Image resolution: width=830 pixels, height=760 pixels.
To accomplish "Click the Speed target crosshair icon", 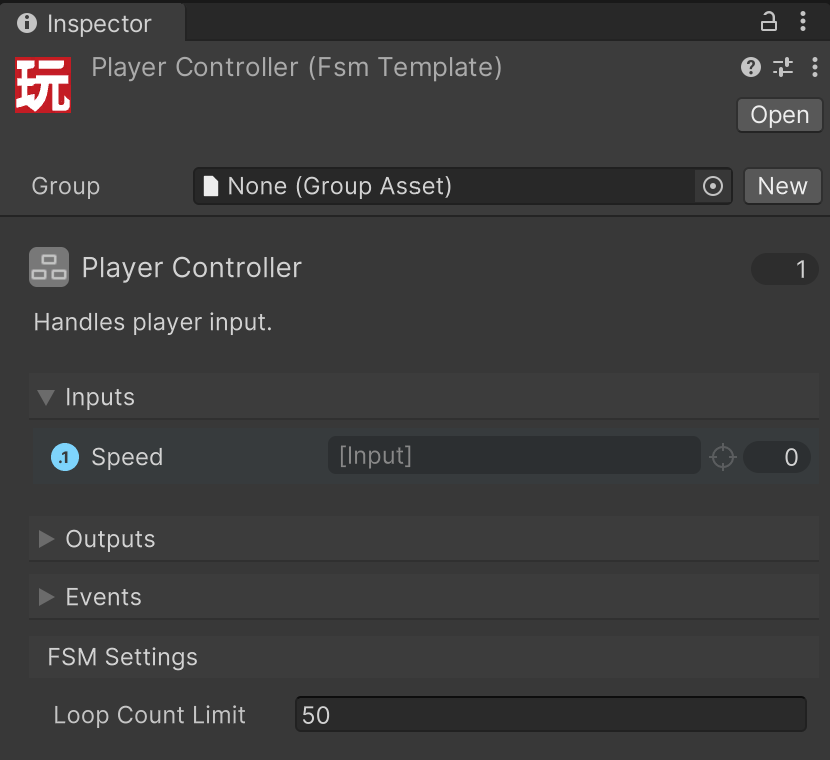I will 723,457.
